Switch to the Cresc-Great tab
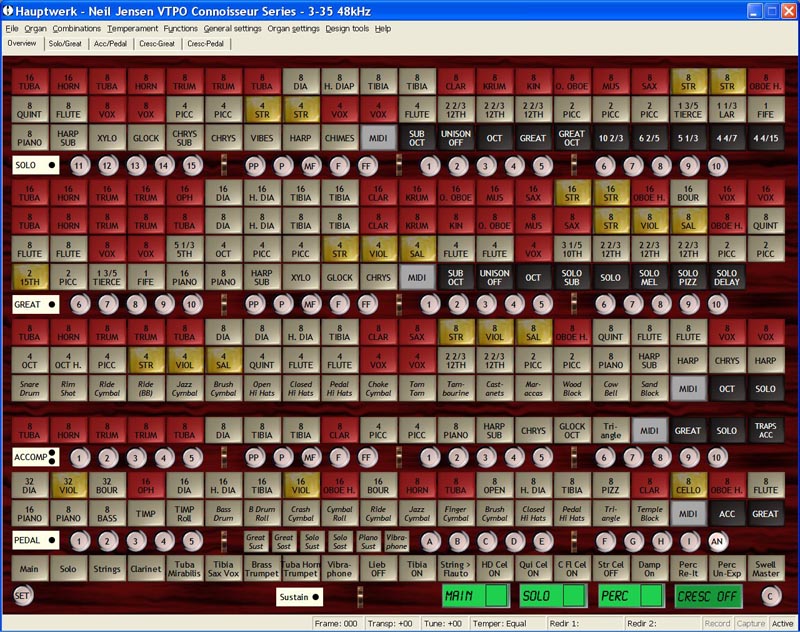Image resolution: width=800 pixels, height=632 pixels. click(x=157, y=44)
